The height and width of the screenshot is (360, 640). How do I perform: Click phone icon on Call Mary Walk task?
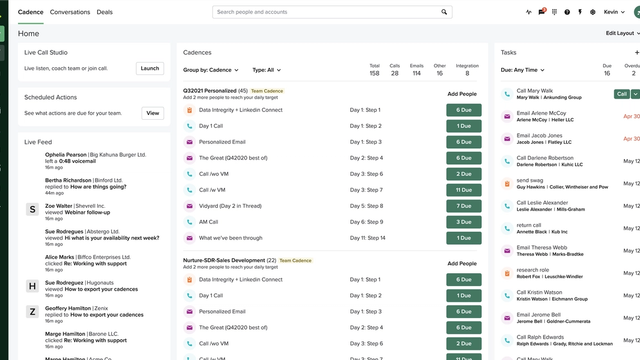coord(507,94)
